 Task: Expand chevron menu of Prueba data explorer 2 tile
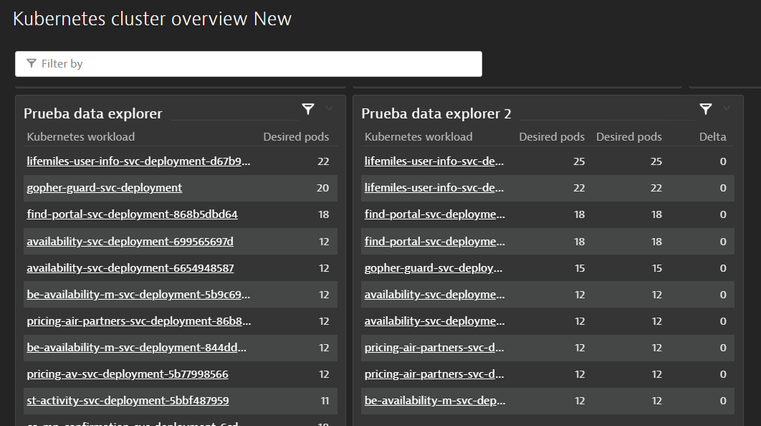(x=727, y=109)
